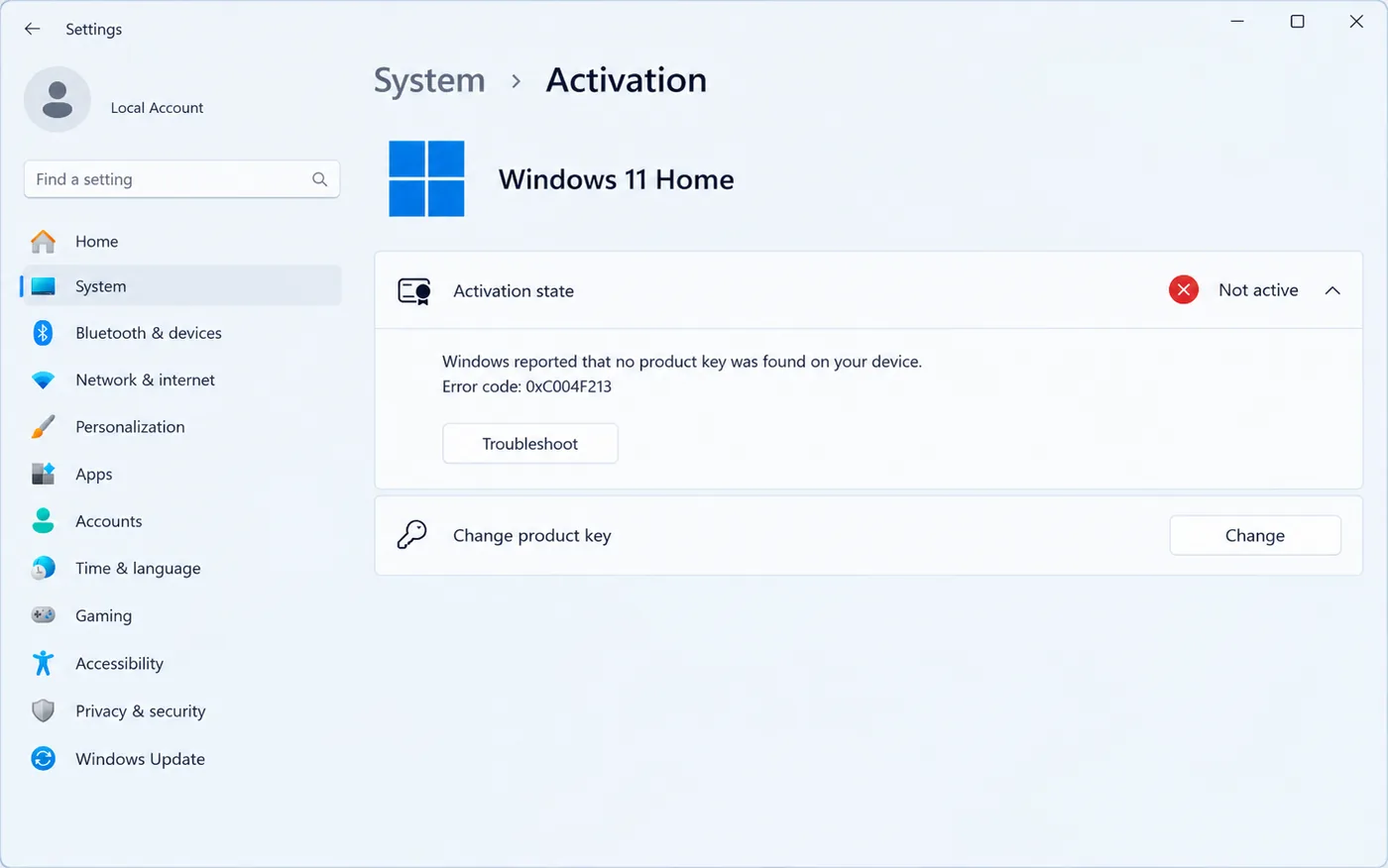
Task: Click the Change product key label
Action: tap(531, 535)
